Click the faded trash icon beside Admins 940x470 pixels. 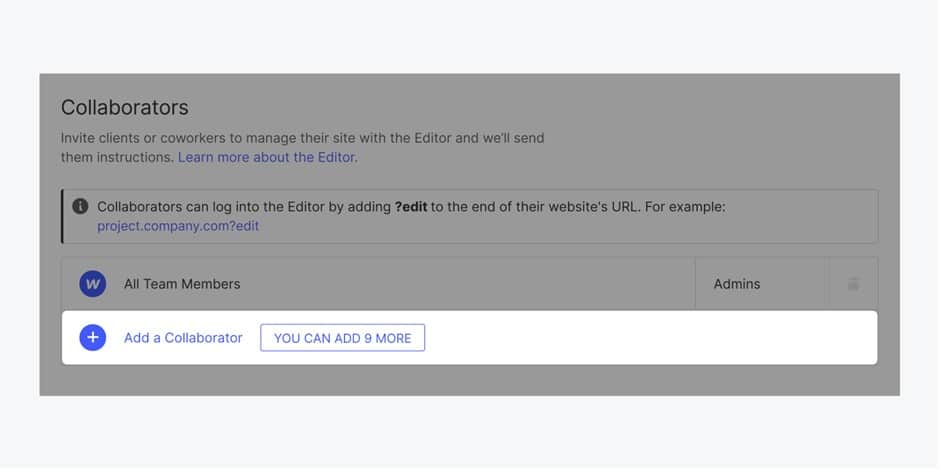pos(853,284)
